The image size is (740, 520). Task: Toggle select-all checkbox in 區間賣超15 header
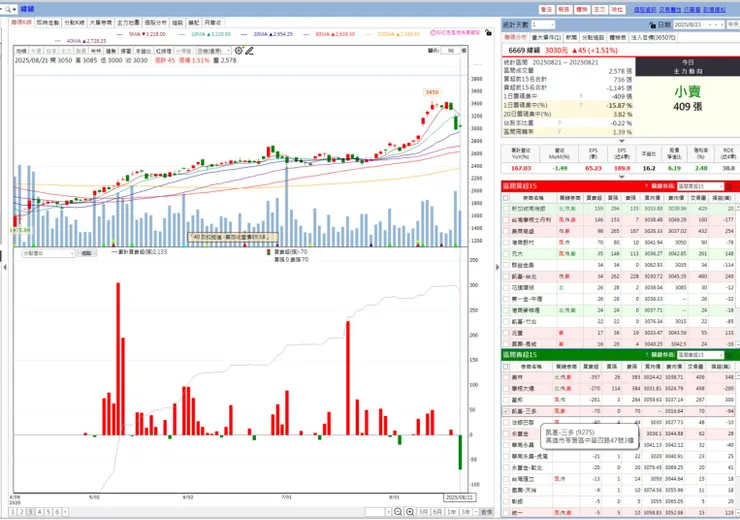pyautogui.click(x=506, y=367)
